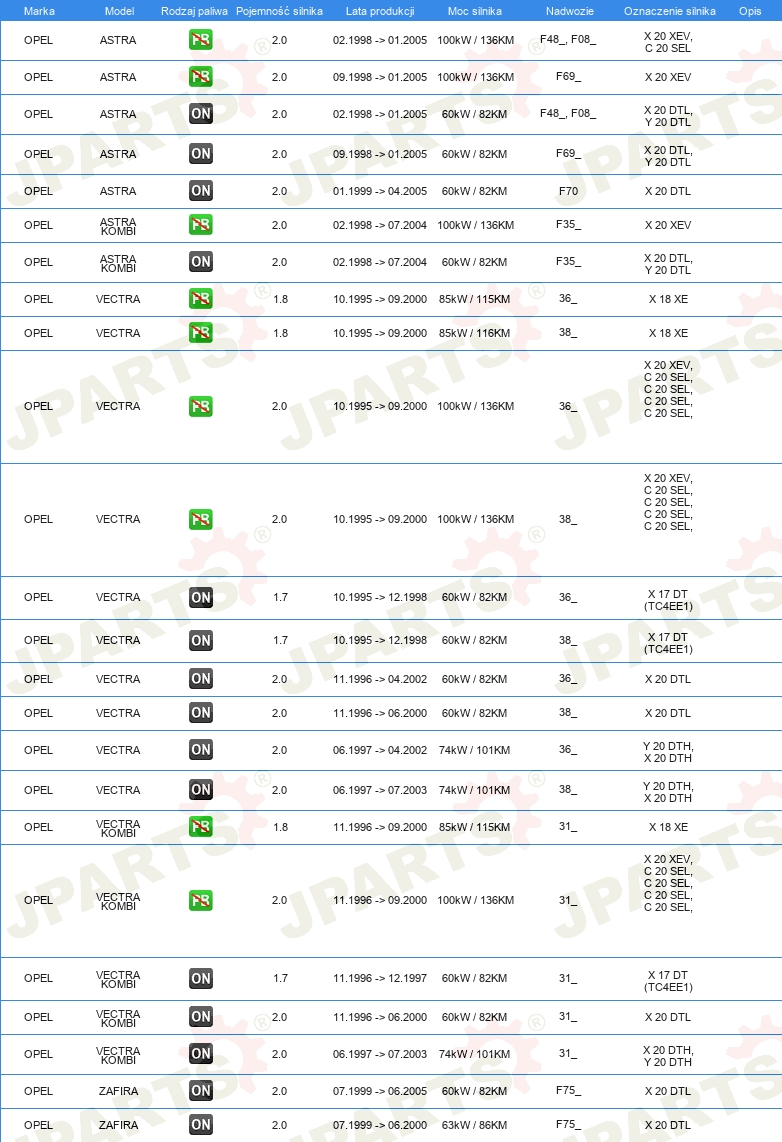782x1142 pixels.
Task: Select the date range 07.1999 -> 06.2000
Action: click(x=380, y=1125)
